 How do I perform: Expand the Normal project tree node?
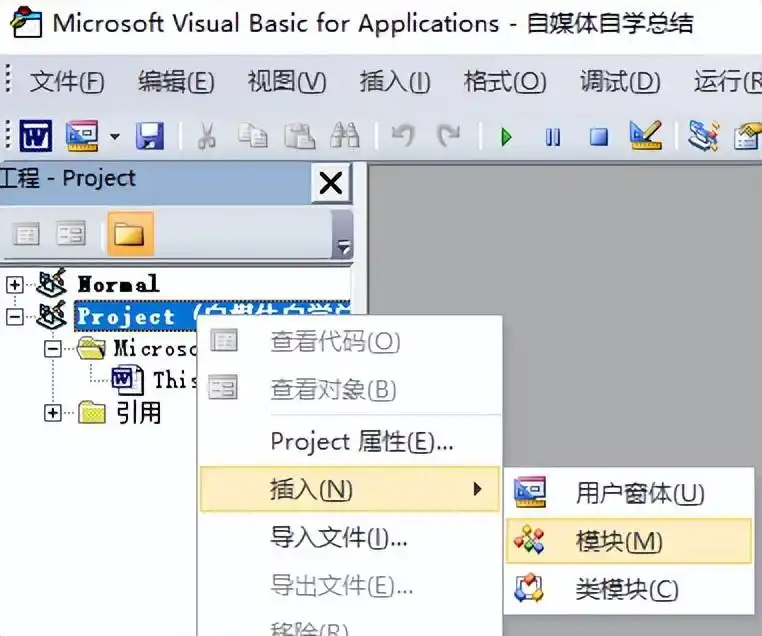click(14, 284)
